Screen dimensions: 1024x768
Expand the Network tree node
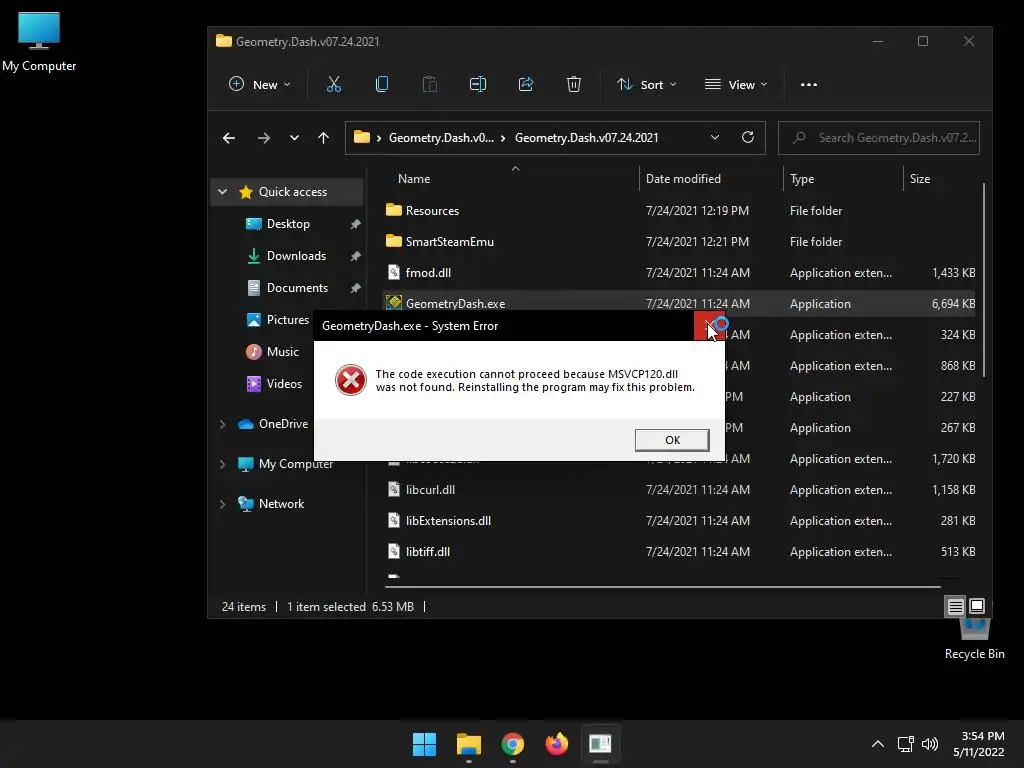click(223, 504)
